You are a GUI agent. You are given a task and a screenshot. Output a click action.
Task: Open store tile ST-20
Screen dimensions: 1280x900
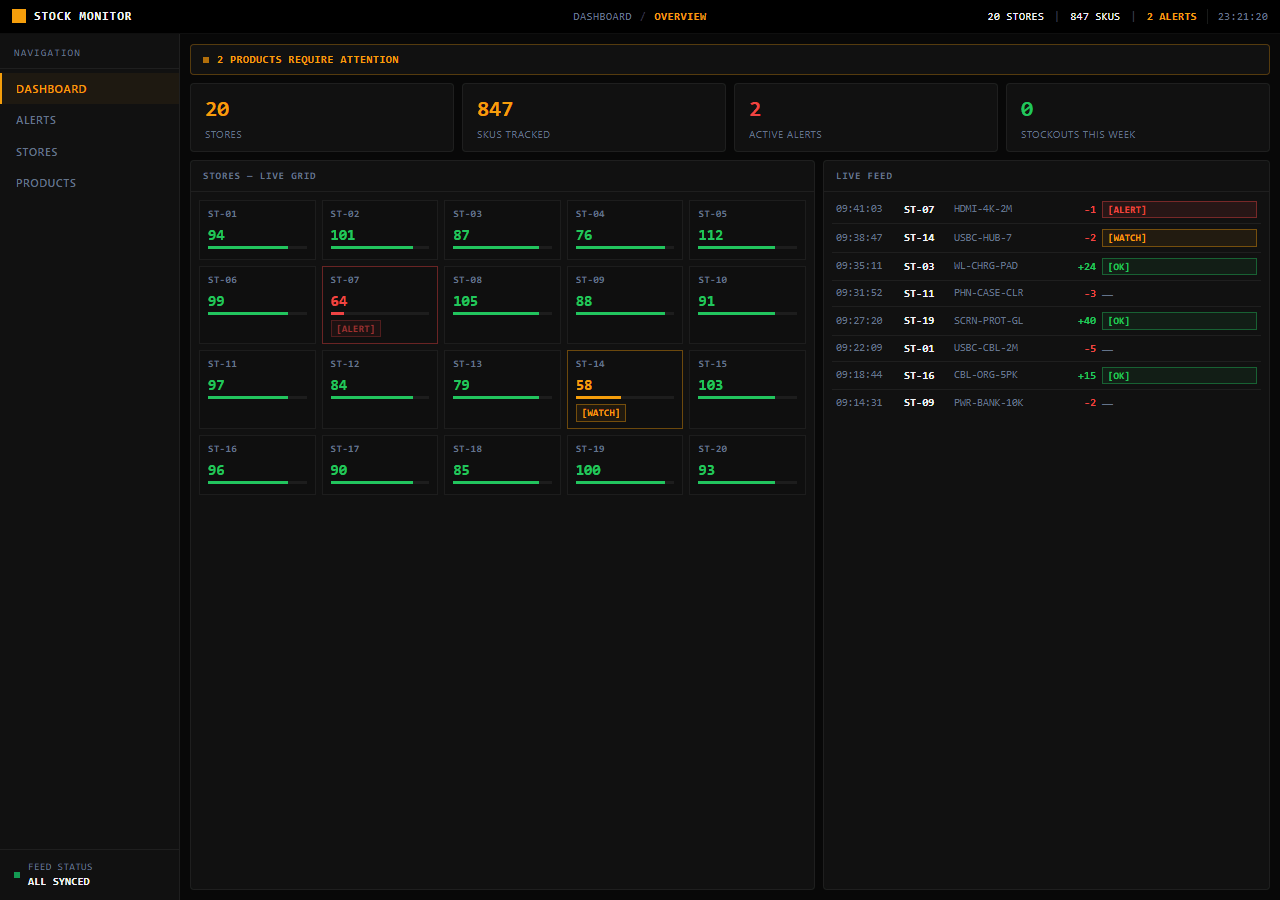click(x=747, y=465)
